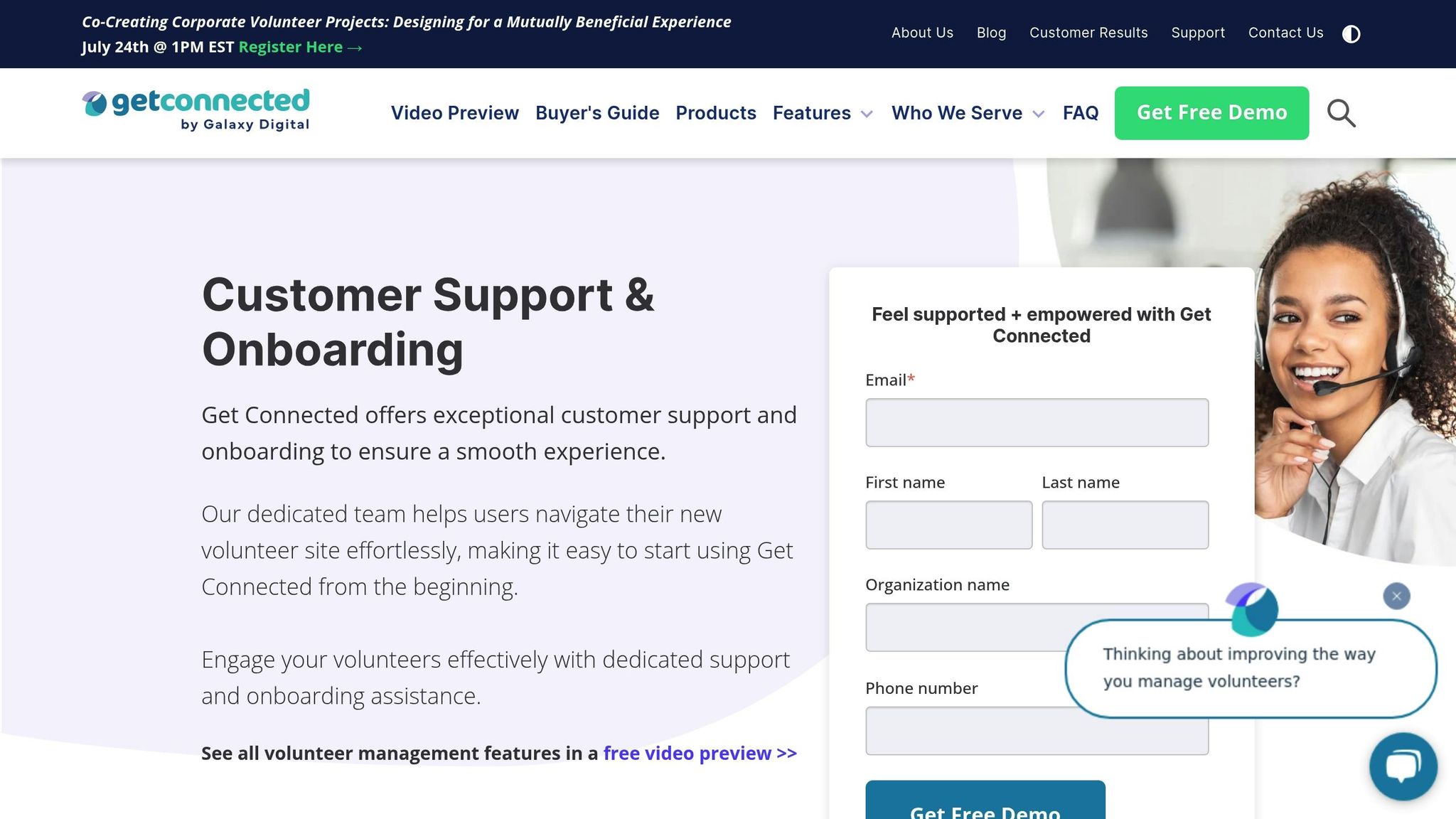Click the Get Connected logo
This screenshot has height=819, width=1456.
click(196, 110)
